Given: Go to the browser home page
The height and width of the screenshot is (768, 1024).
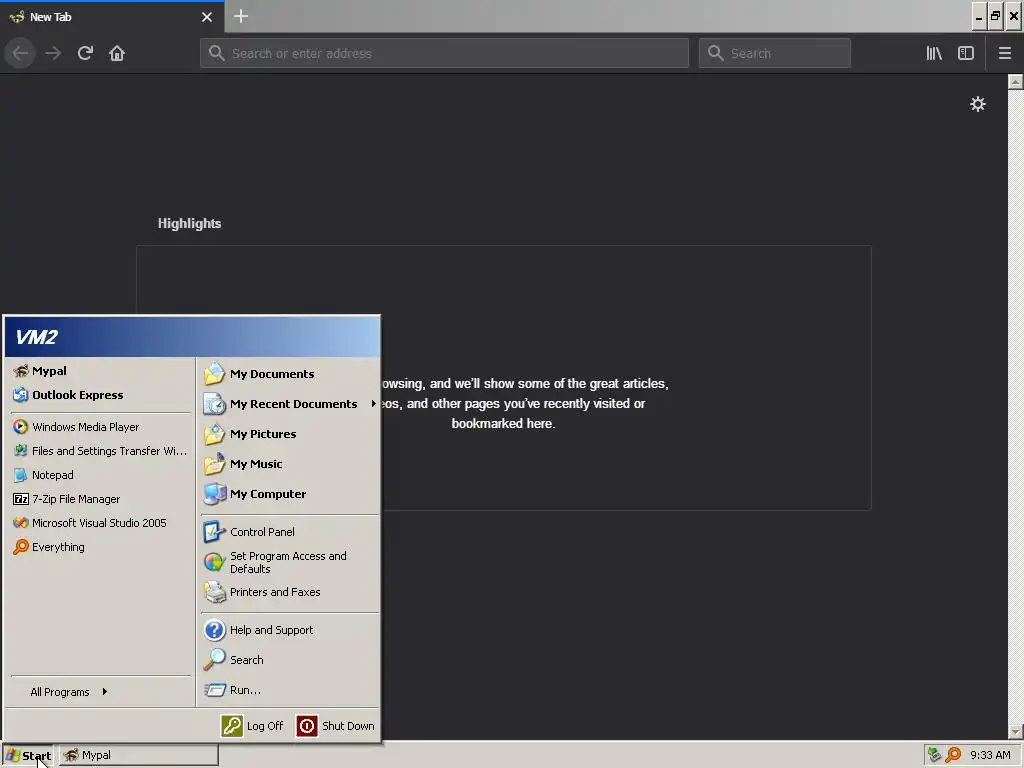Looking at the screenshot, I should point(117,53).
